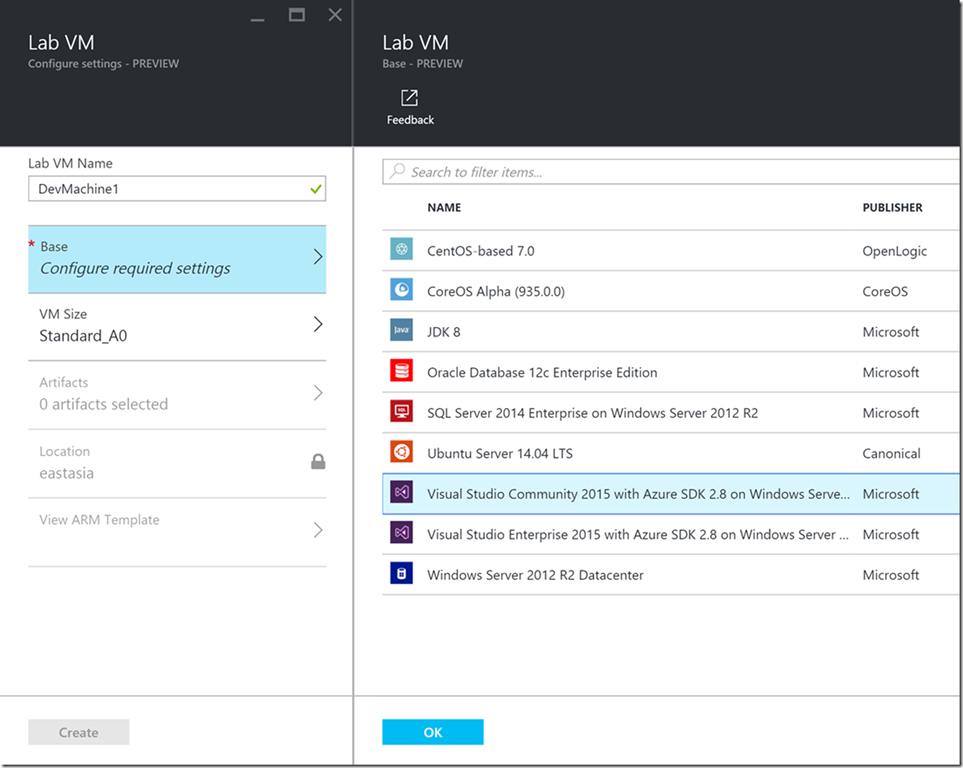
Task: Click the Create button
Action: (78, 731)
